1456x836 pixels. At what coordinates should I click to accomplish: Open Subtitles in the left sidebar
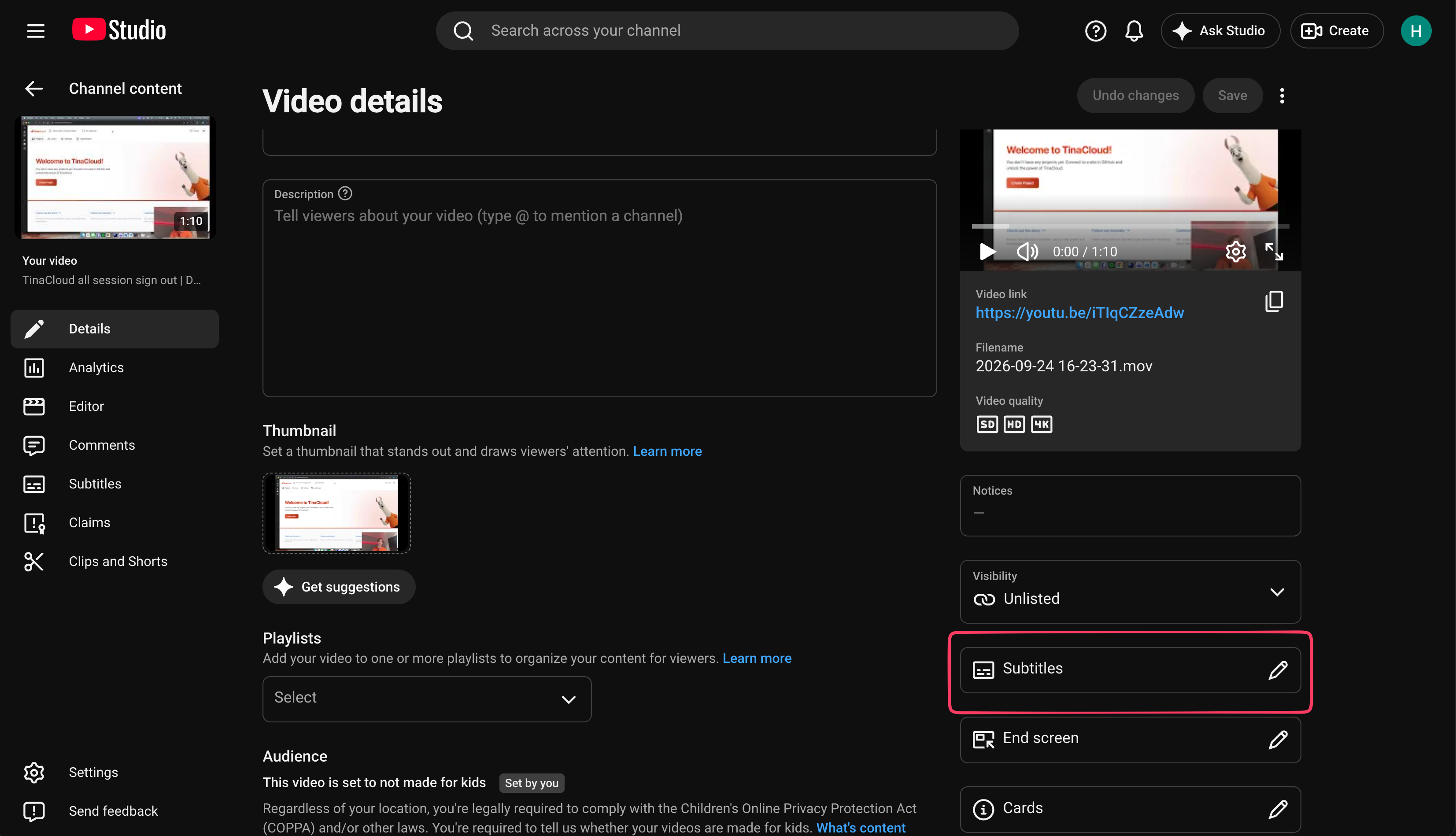click(x=115, y=484)
